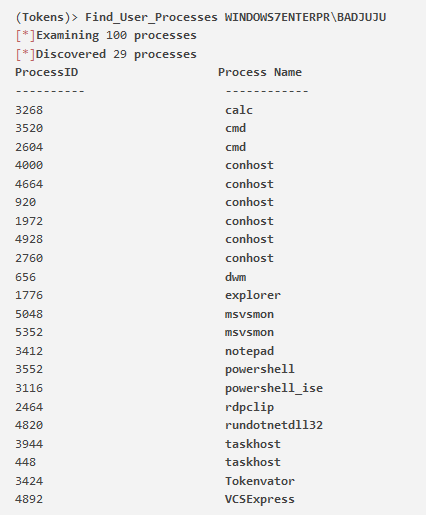
Task: Click the dwm process name
Action: pos(235,277)
